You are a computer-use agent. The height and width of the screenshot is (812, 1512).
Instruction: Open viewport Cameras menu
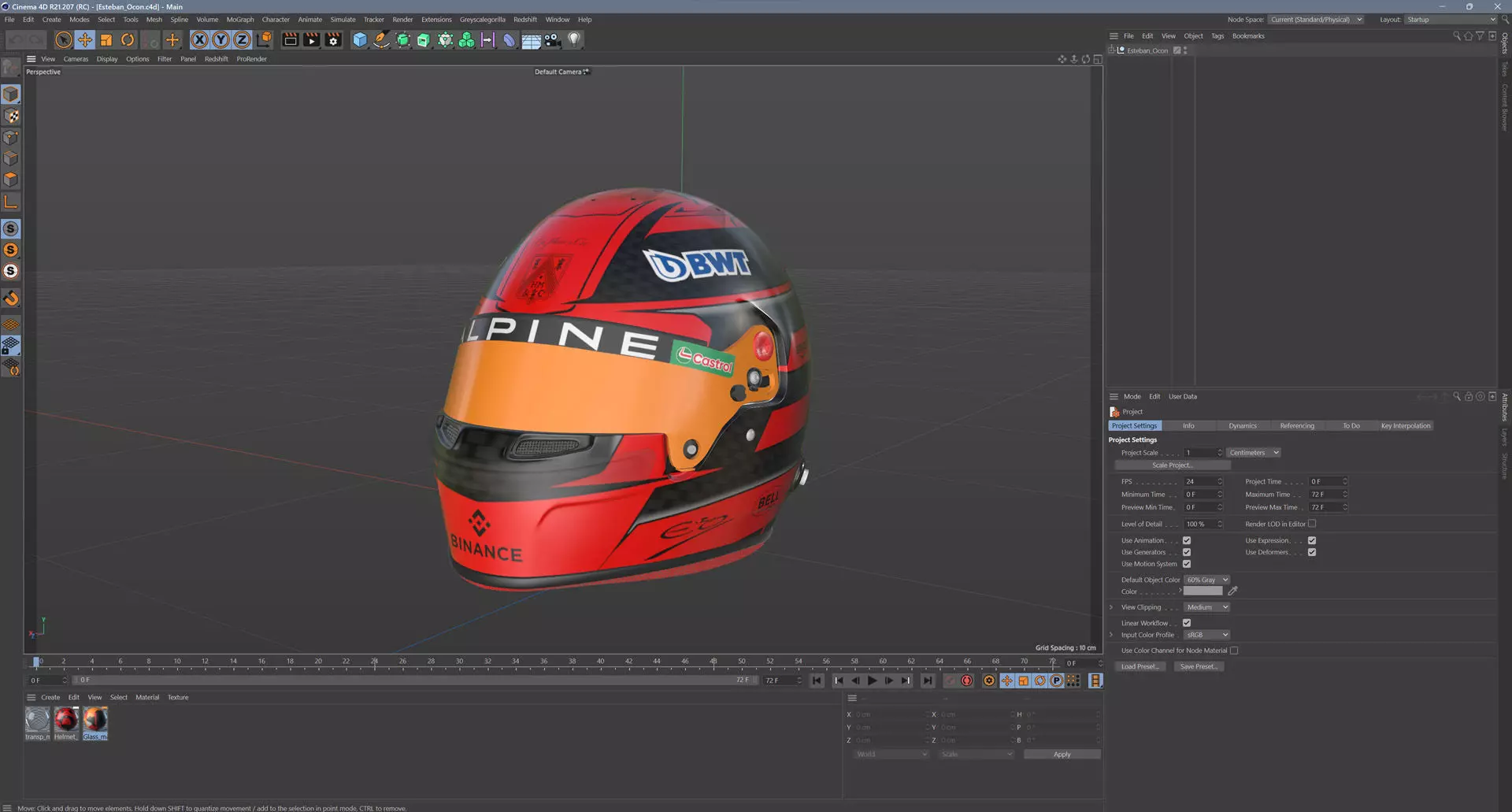pyautogui.click(x=76, y=59)
